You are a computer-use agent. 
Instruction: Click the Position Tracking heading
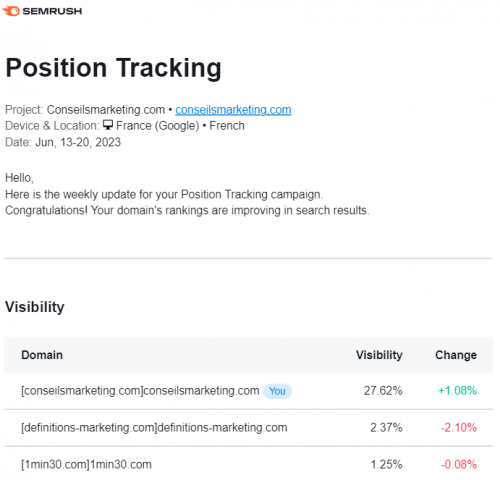[x=113, y=68]
